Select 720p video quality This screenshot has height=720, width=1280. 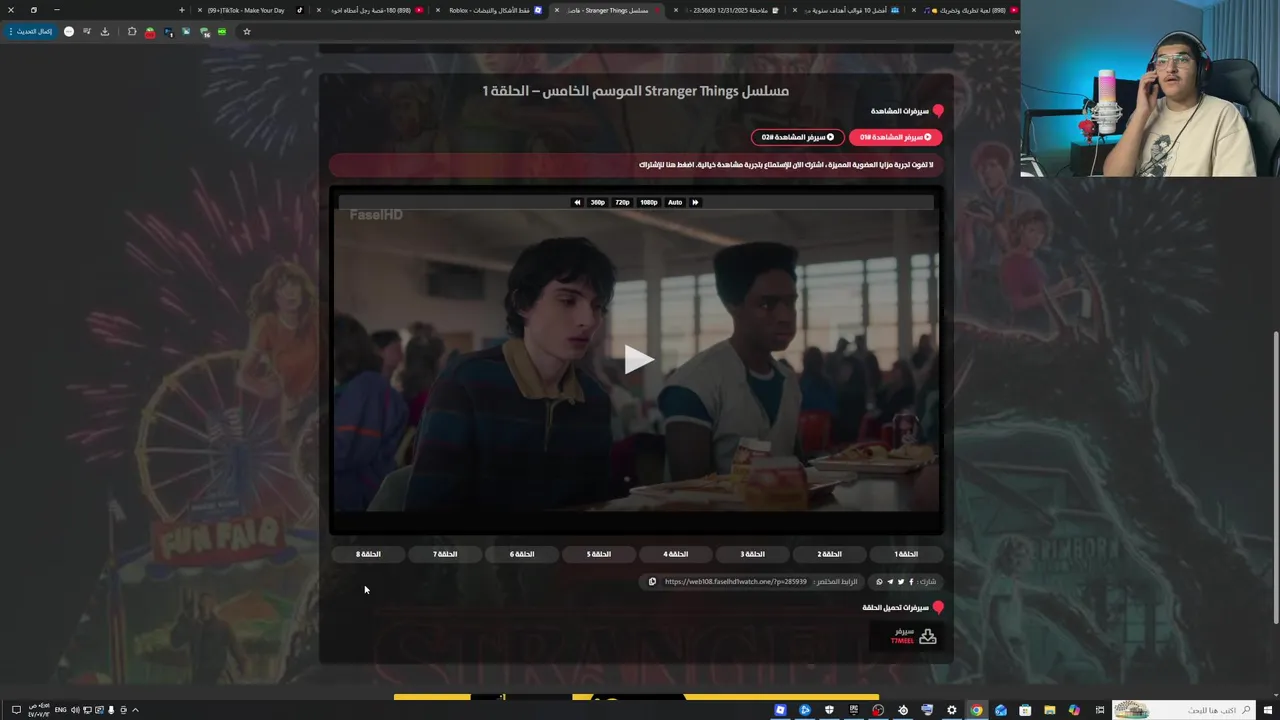[623, 202]
